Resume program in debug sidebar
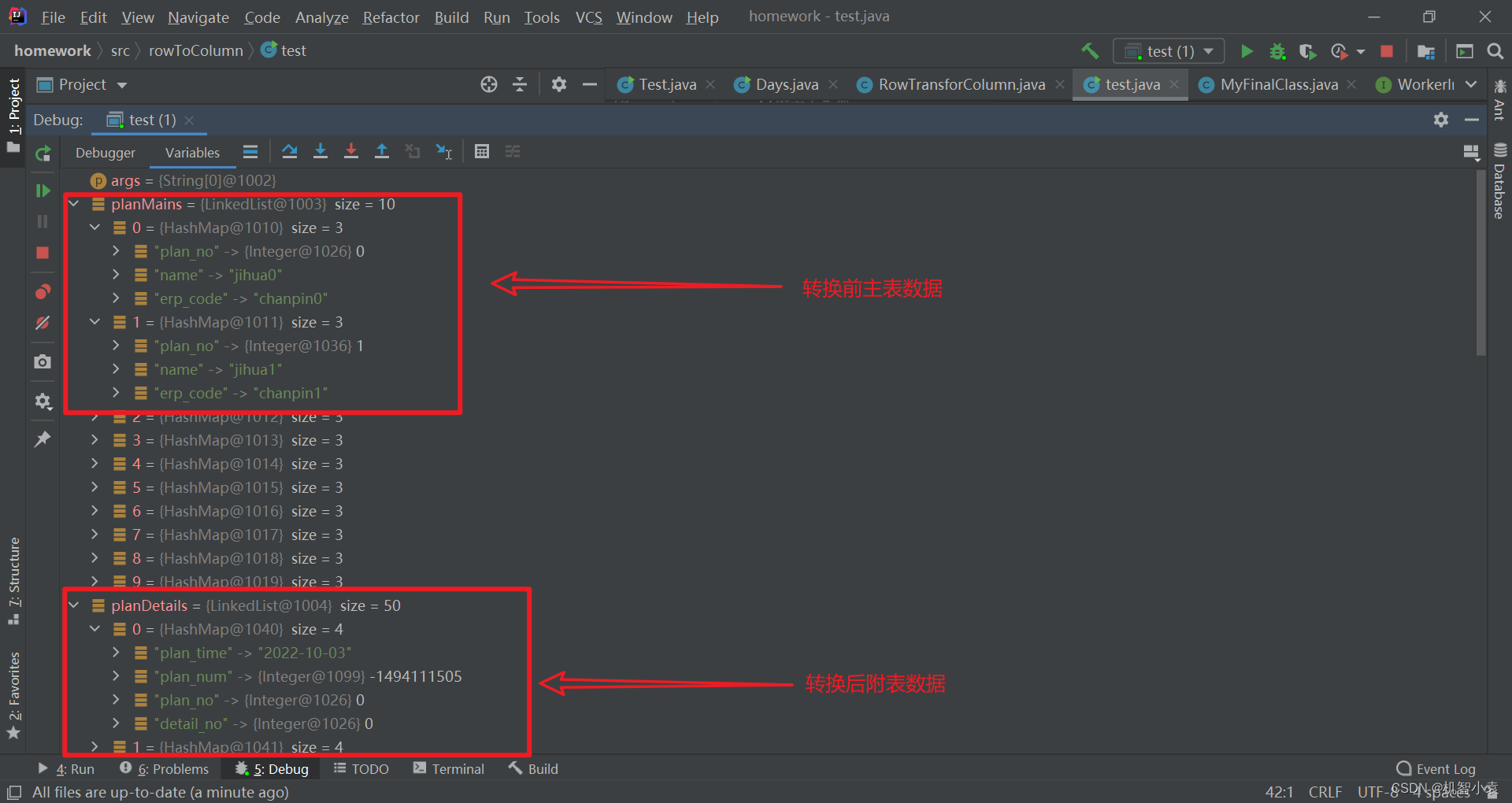 tap(43, 191)
